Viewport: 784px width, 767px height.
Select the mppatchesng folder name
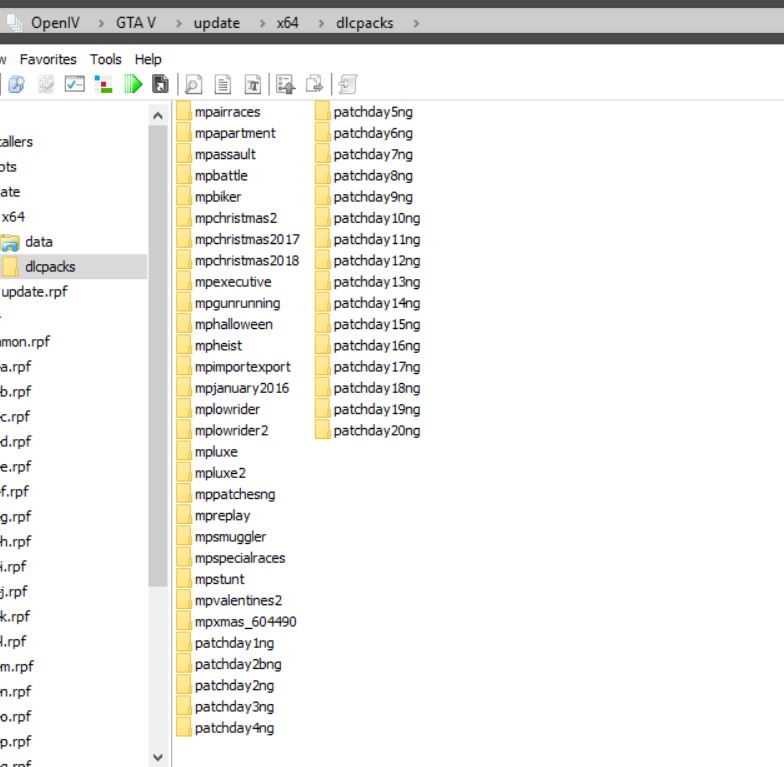click(x=235, y=494)
